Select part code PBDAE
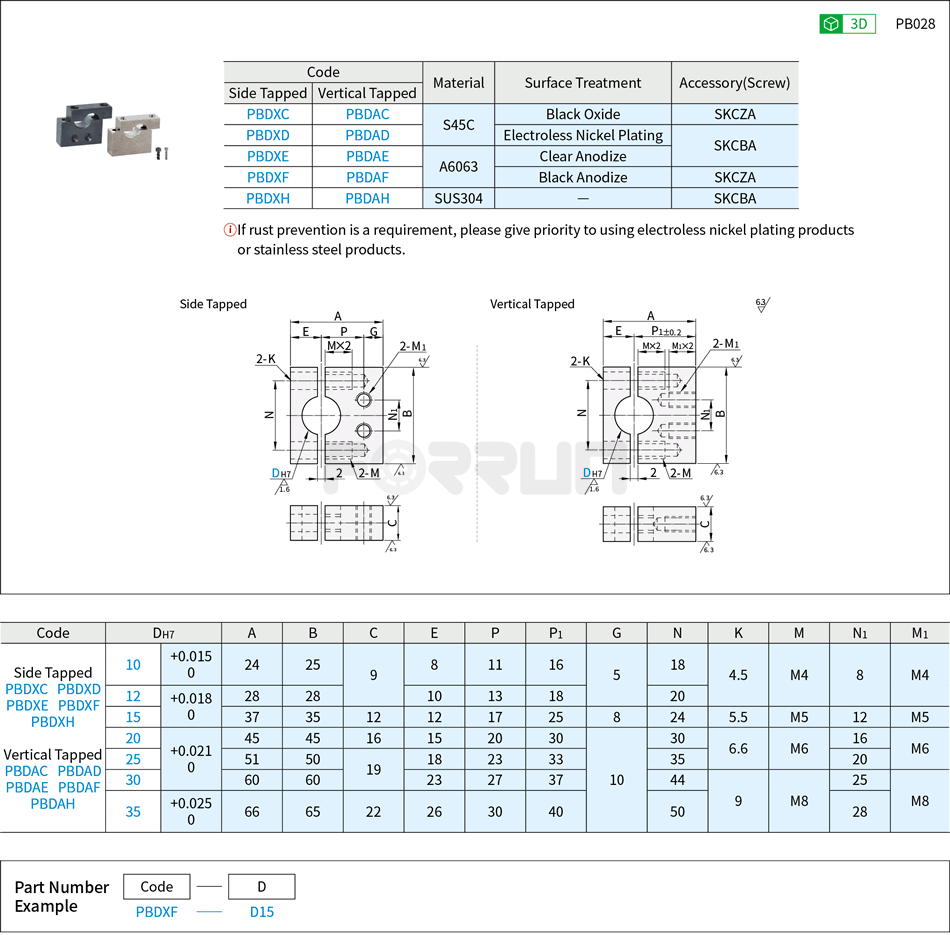Image resolution: width=950 pixels, height=935 pixels. pyautogui.click(x=366, y=156)
